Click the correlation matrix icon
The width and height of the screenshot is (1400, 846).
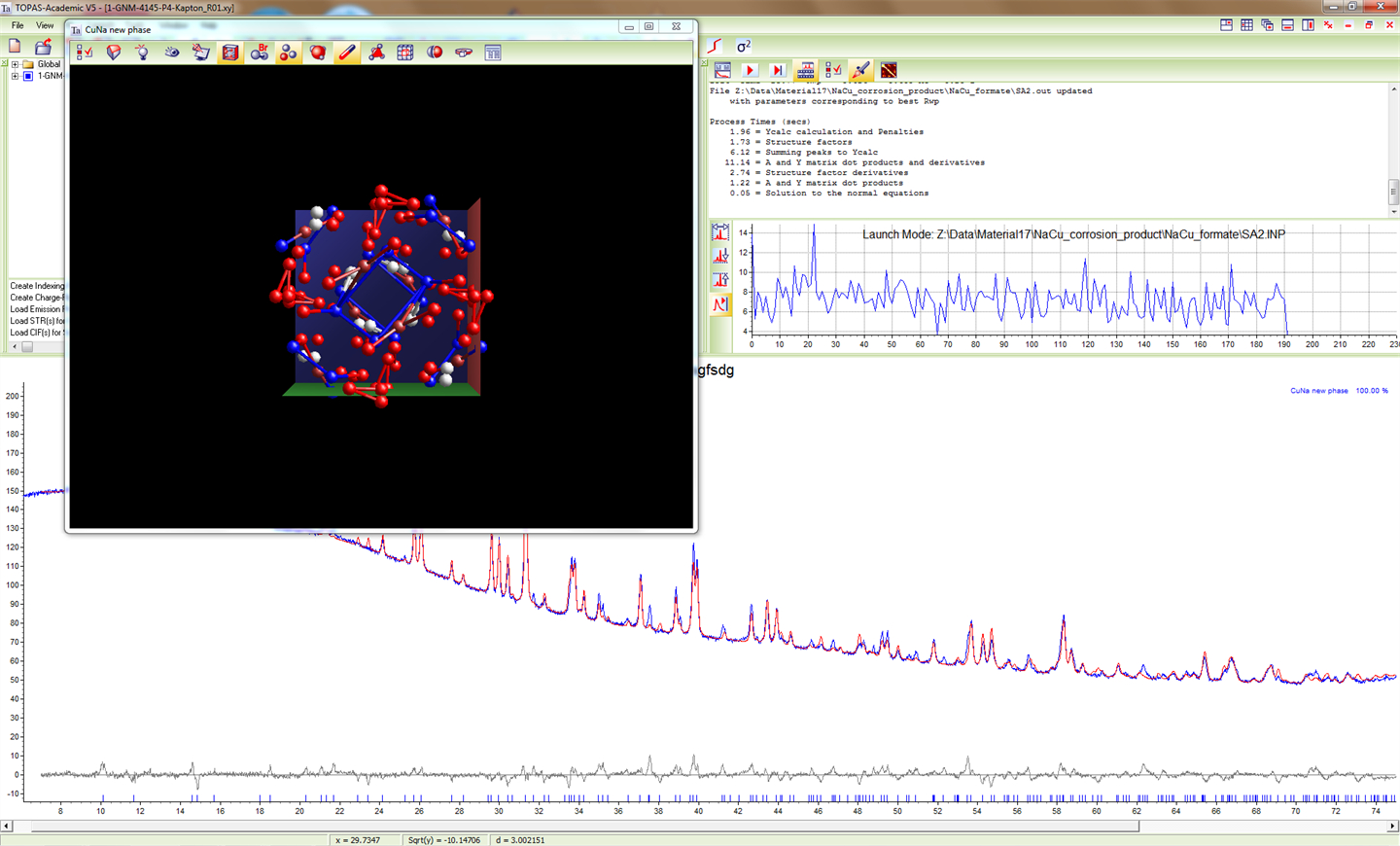click(889, 70)
